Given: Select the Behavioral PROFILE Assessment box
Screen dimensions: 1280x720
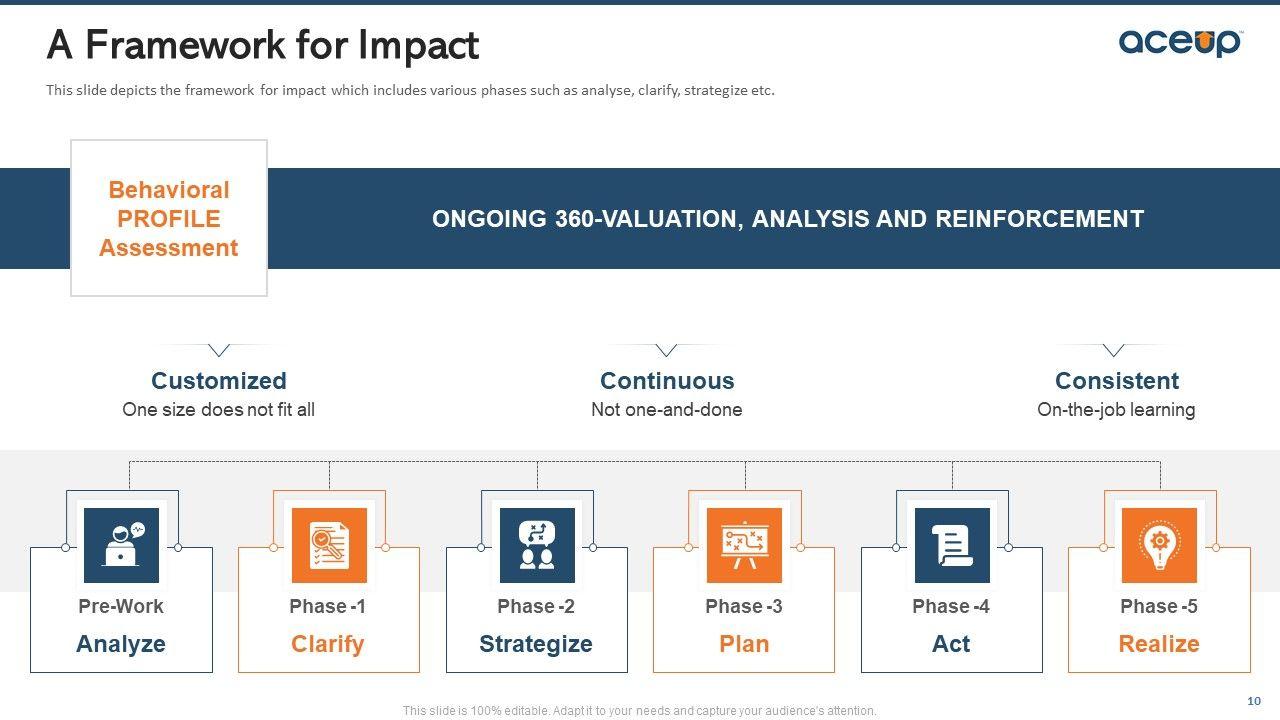Looking at the screenshot, I should click(169, 219).
